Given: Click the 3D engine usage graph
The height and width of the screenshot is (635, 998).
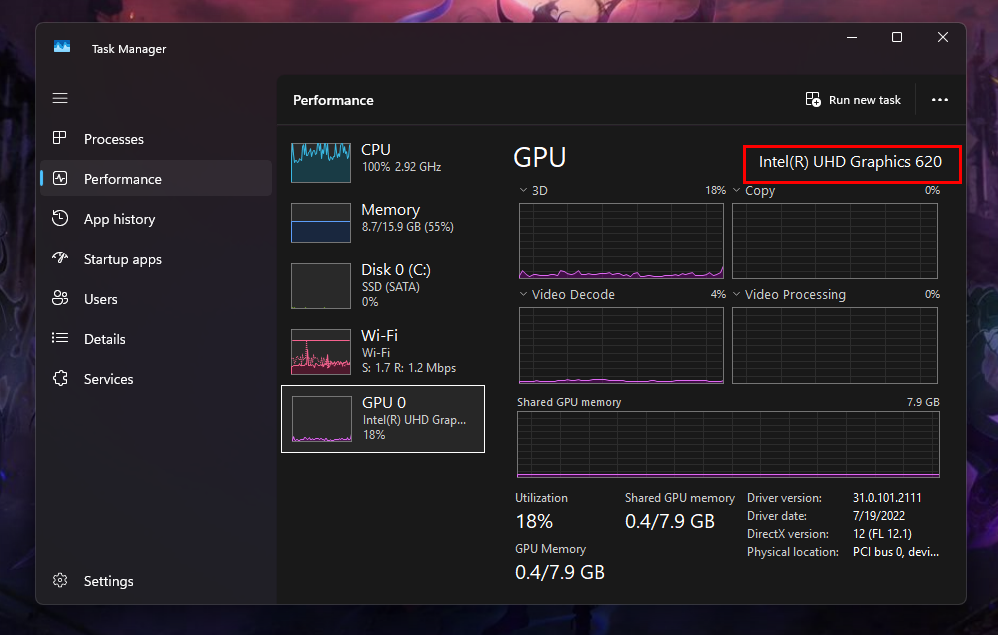Looking at the screenshot, I should point(621,241).
